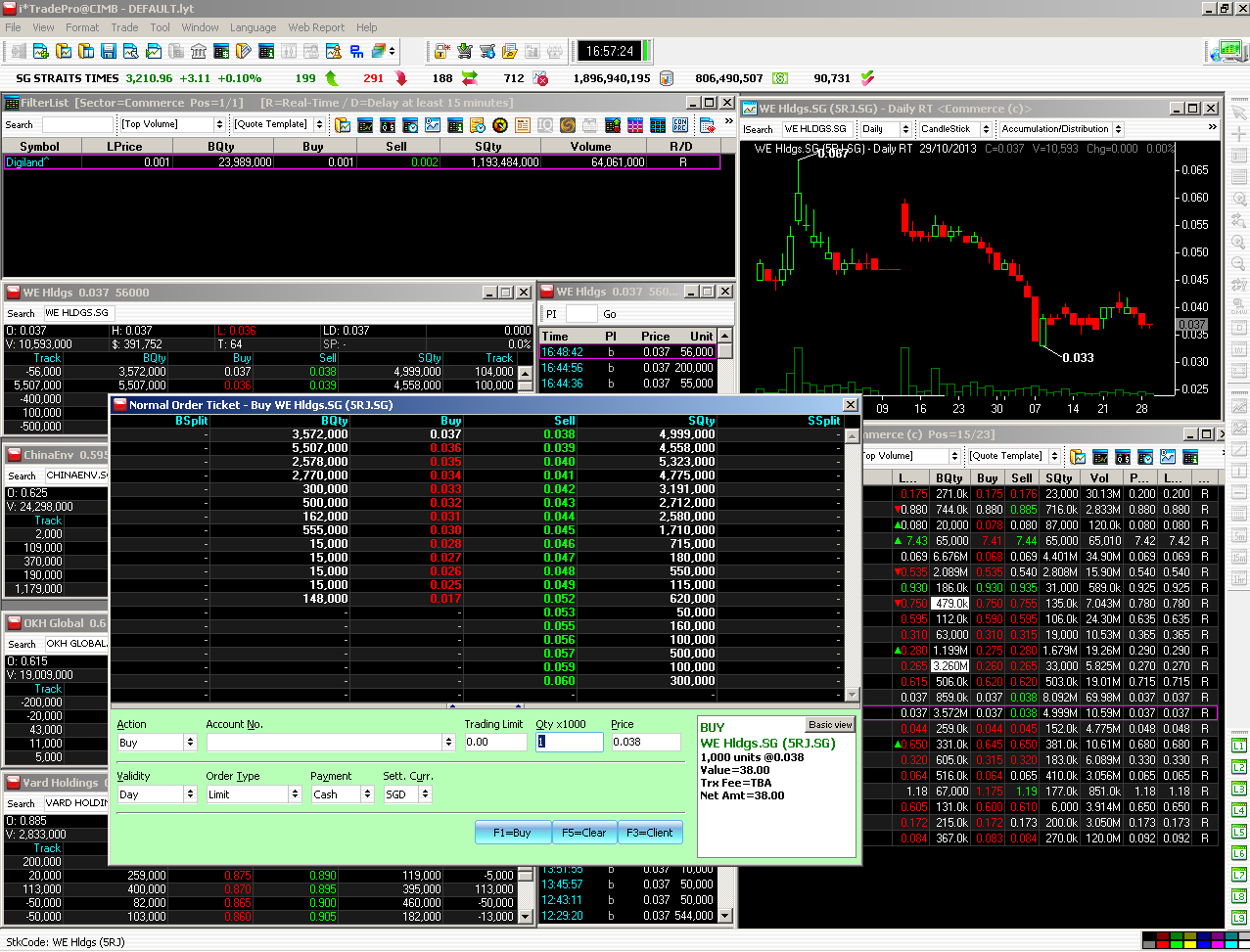Click the save layout floppy disk icon

click(x=108, y=50)
